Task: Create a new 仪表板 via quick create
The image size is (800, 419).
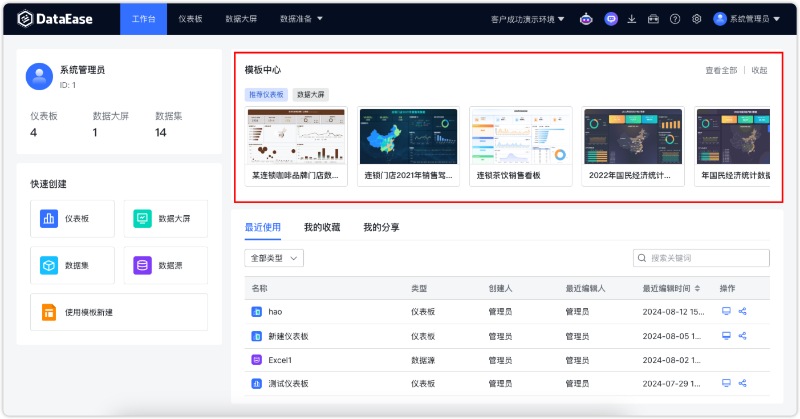Action: click(x=72, y=218)
